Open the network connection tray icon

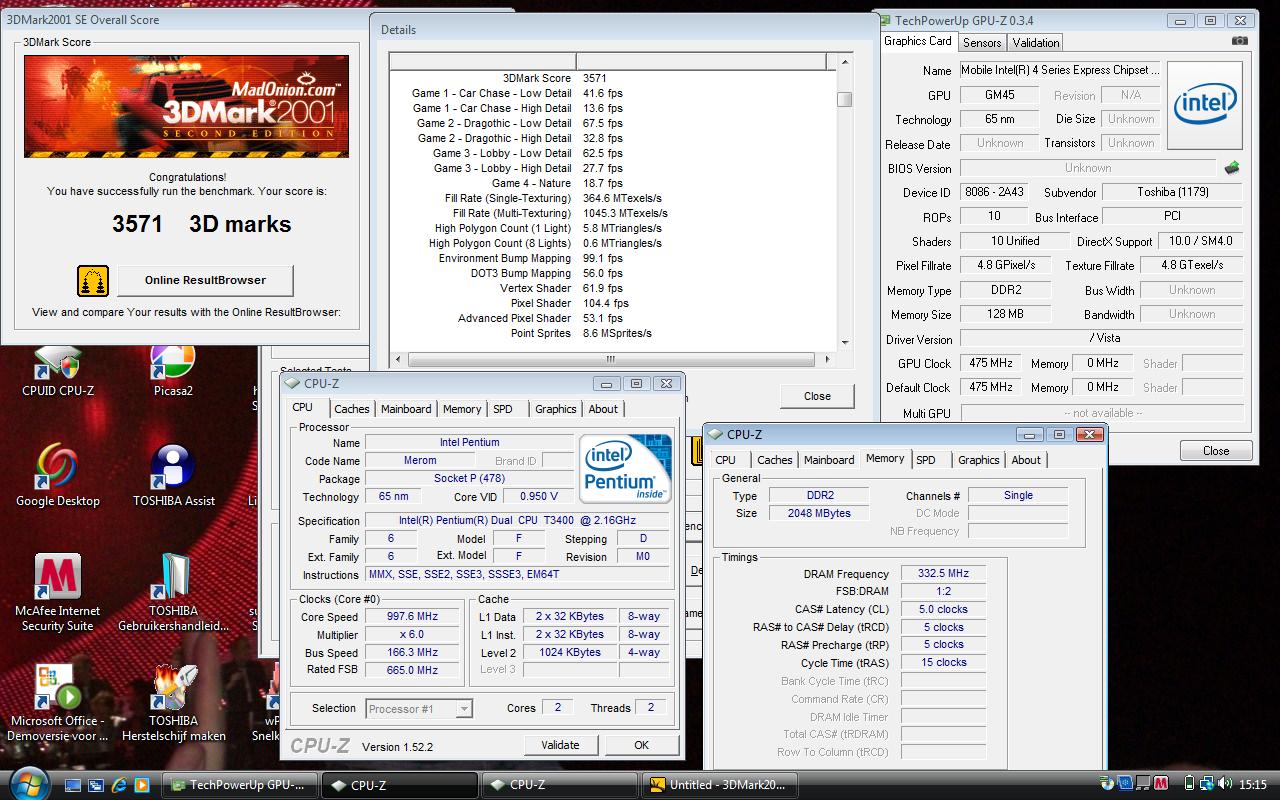(x=1206, y=784)
